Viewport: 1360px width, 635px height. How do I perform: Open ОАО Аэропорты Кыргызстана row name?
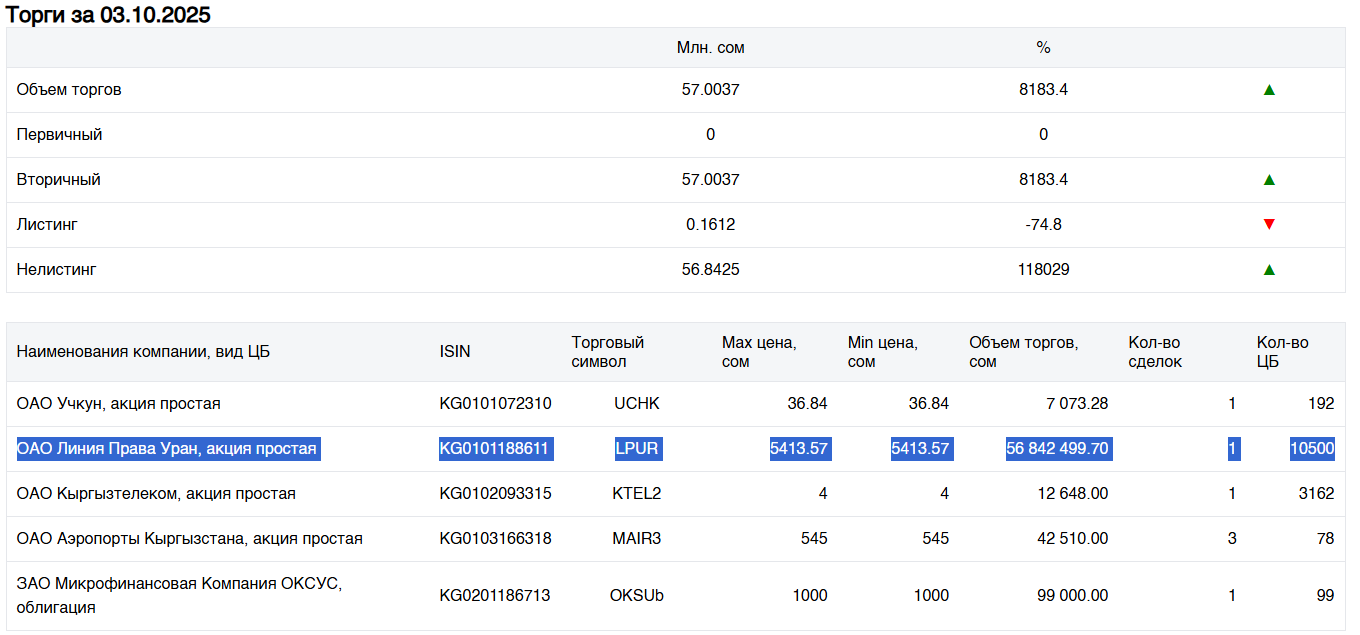189,539
